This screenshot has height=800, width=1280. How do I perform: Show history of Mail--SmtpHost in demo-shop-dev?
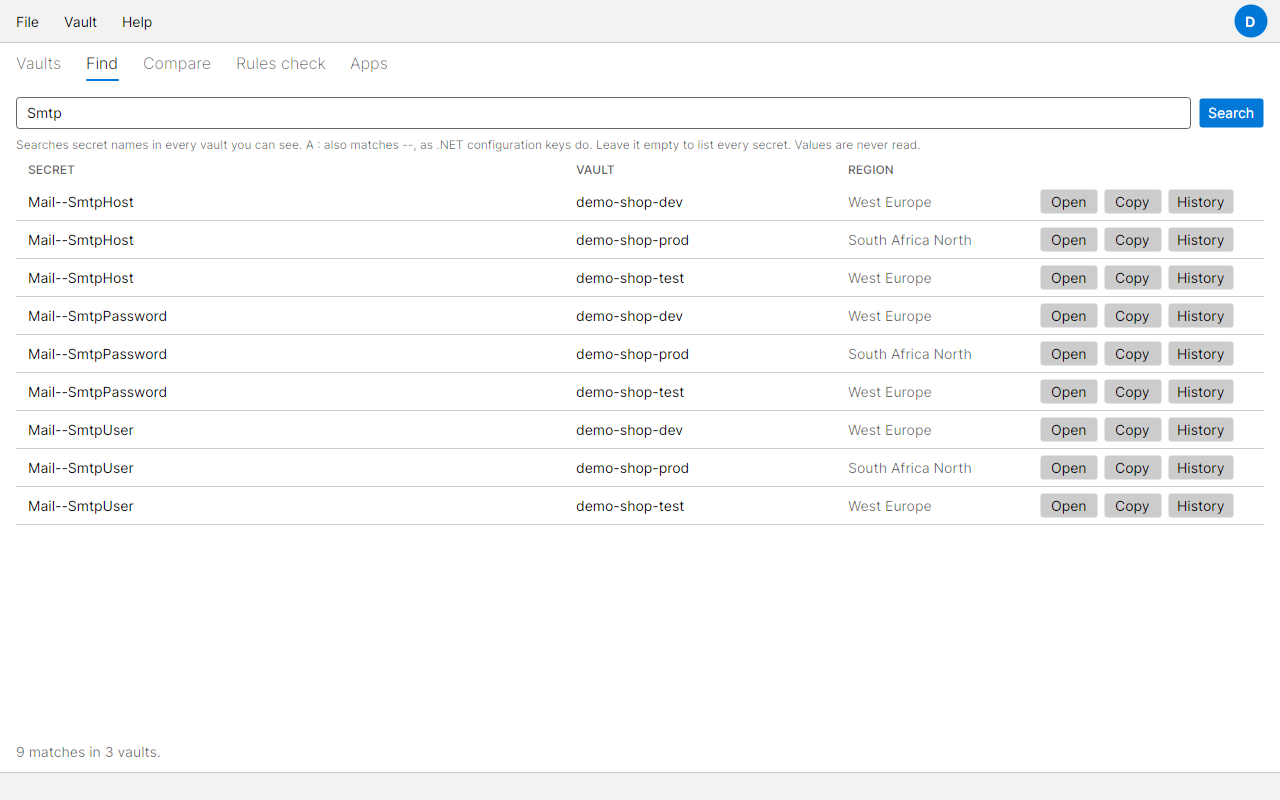pos(1200,202)
